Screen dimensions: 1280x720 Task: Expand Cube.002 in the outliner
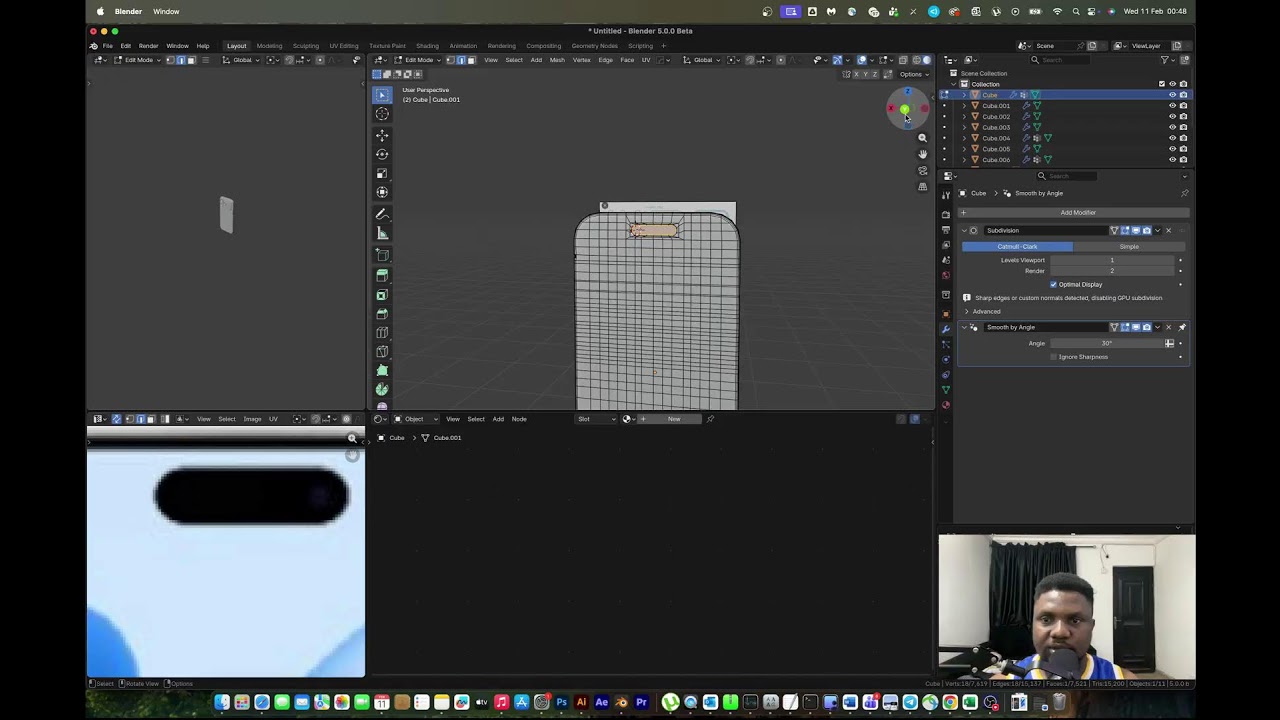(x=964, y=117)
